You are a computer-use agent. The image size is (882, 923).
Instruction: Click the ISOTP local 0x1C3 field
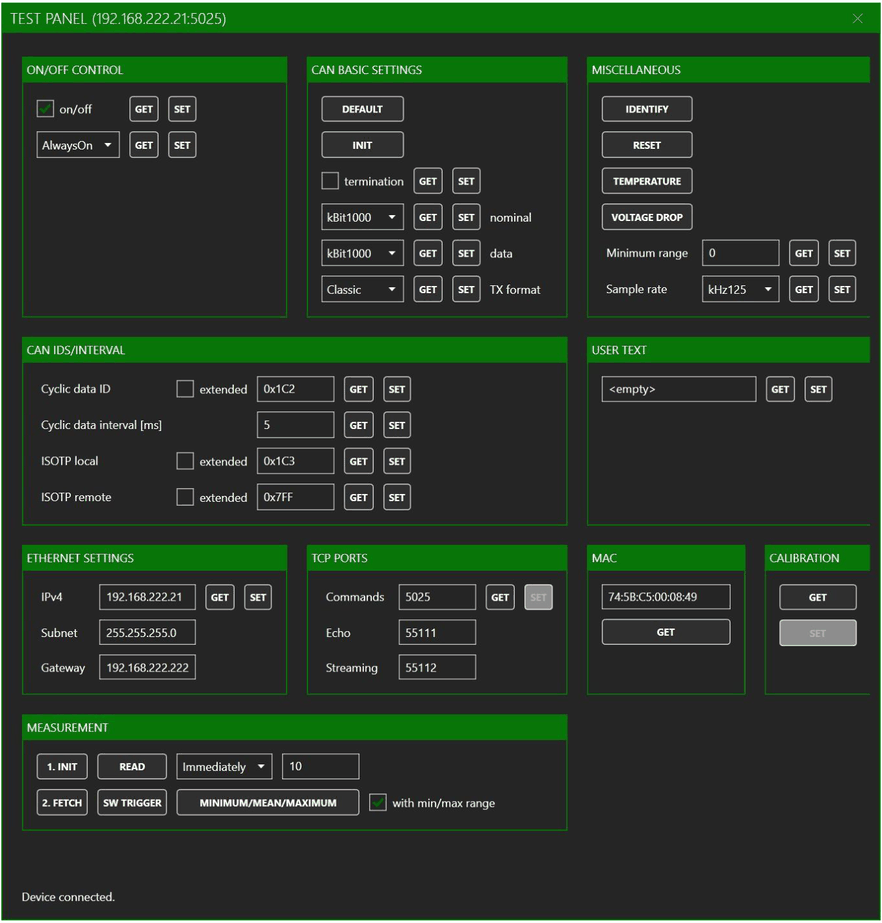296,461
